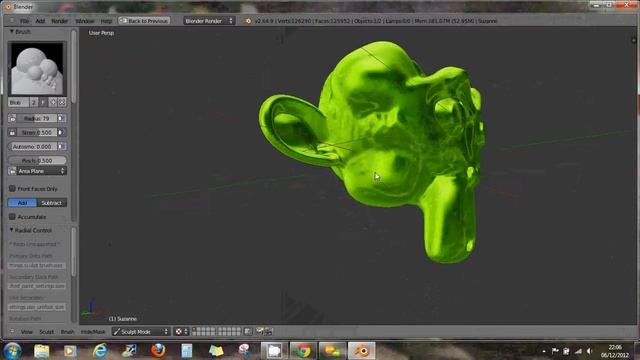The image size is (640, 360).
Task: Click the 3D view editor type icon left of View
Action: (12, 331)
